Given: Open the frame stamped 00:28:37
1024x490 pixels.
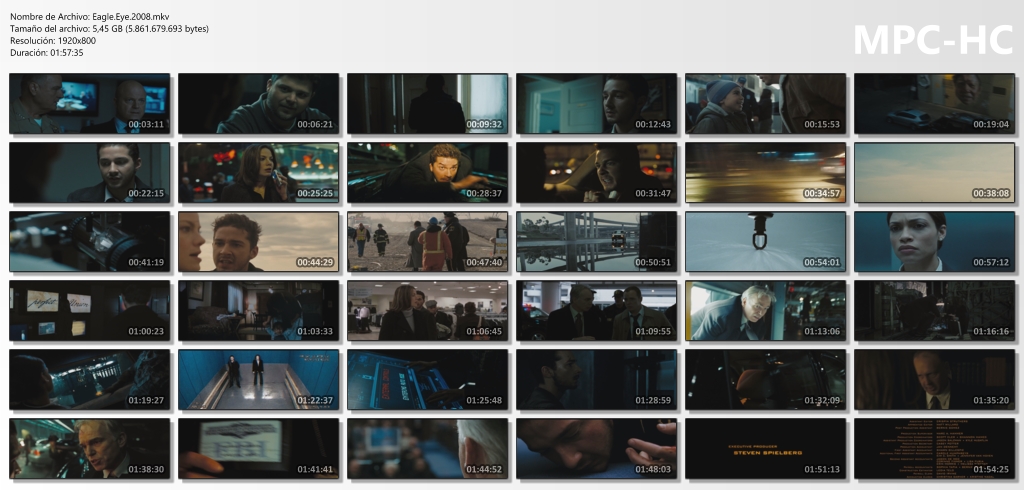Looking at the screenshot, I should click(x=427, y=173).
